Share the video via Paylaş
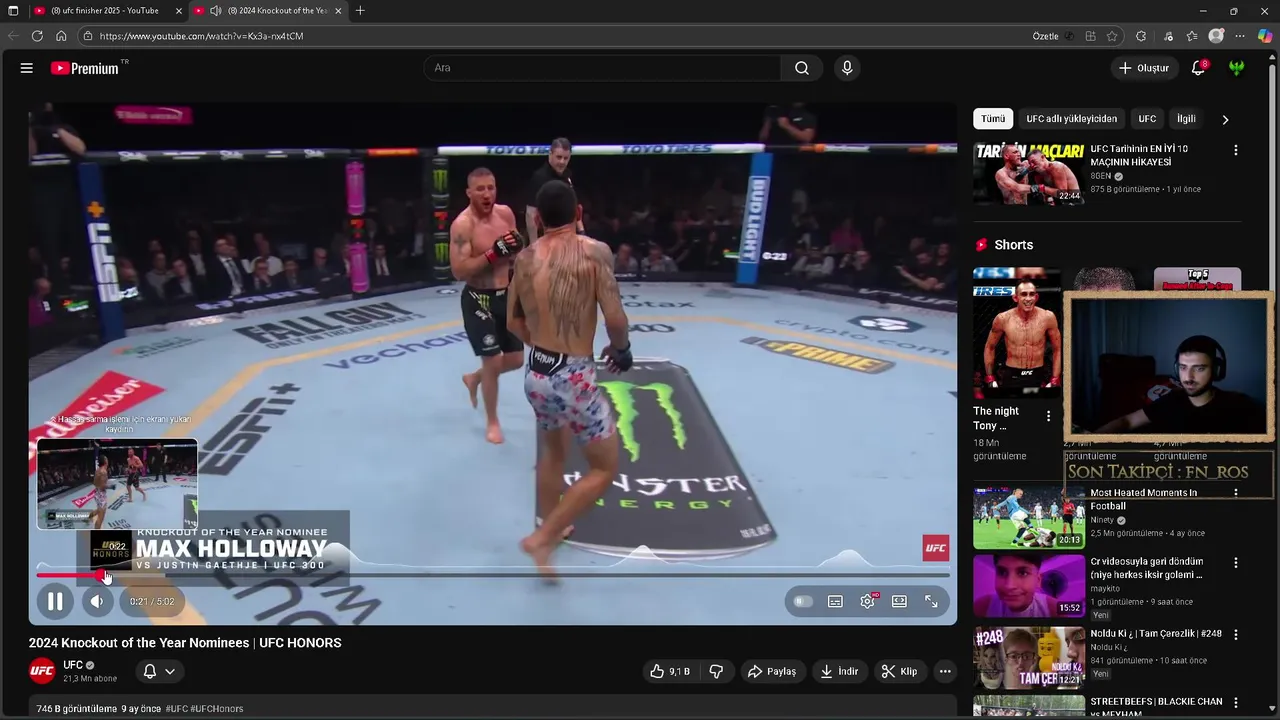This screenshot has width=1280, height=720. (x=771, y=671)
